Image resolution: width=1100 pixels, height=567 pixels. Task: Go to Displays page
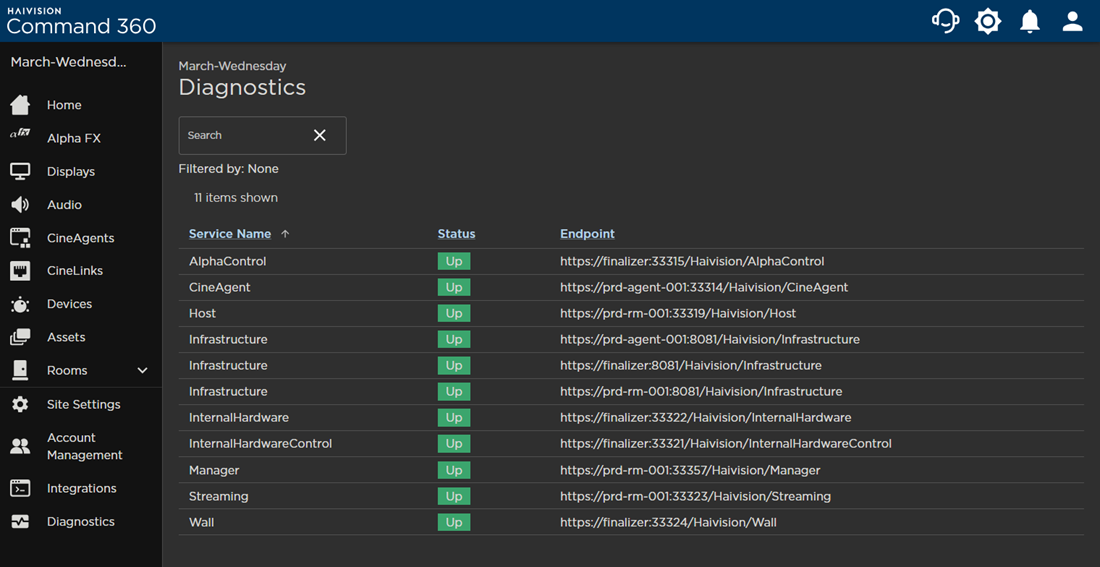[71, 172]
